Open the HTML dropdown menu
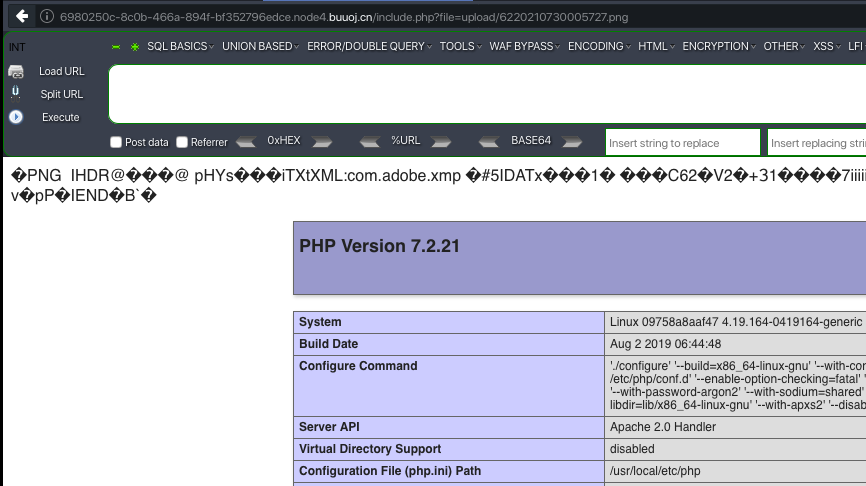Screen dimensions: 866x486 point(656,46)
